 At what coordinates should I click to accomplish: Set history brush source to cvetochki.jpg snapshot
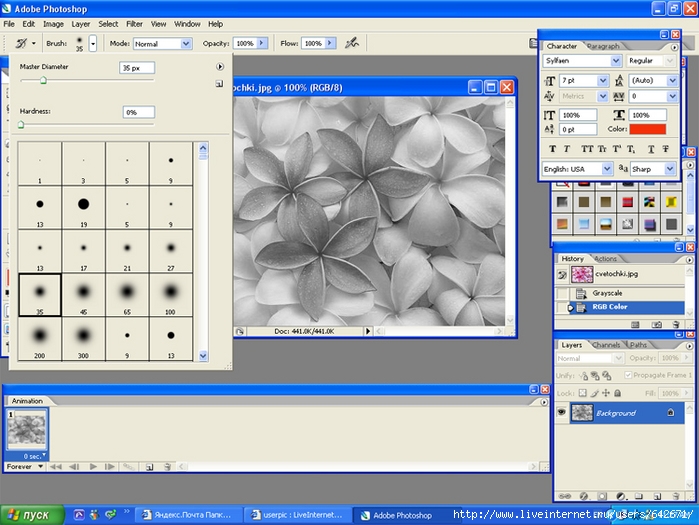click(x=562, y=275)
